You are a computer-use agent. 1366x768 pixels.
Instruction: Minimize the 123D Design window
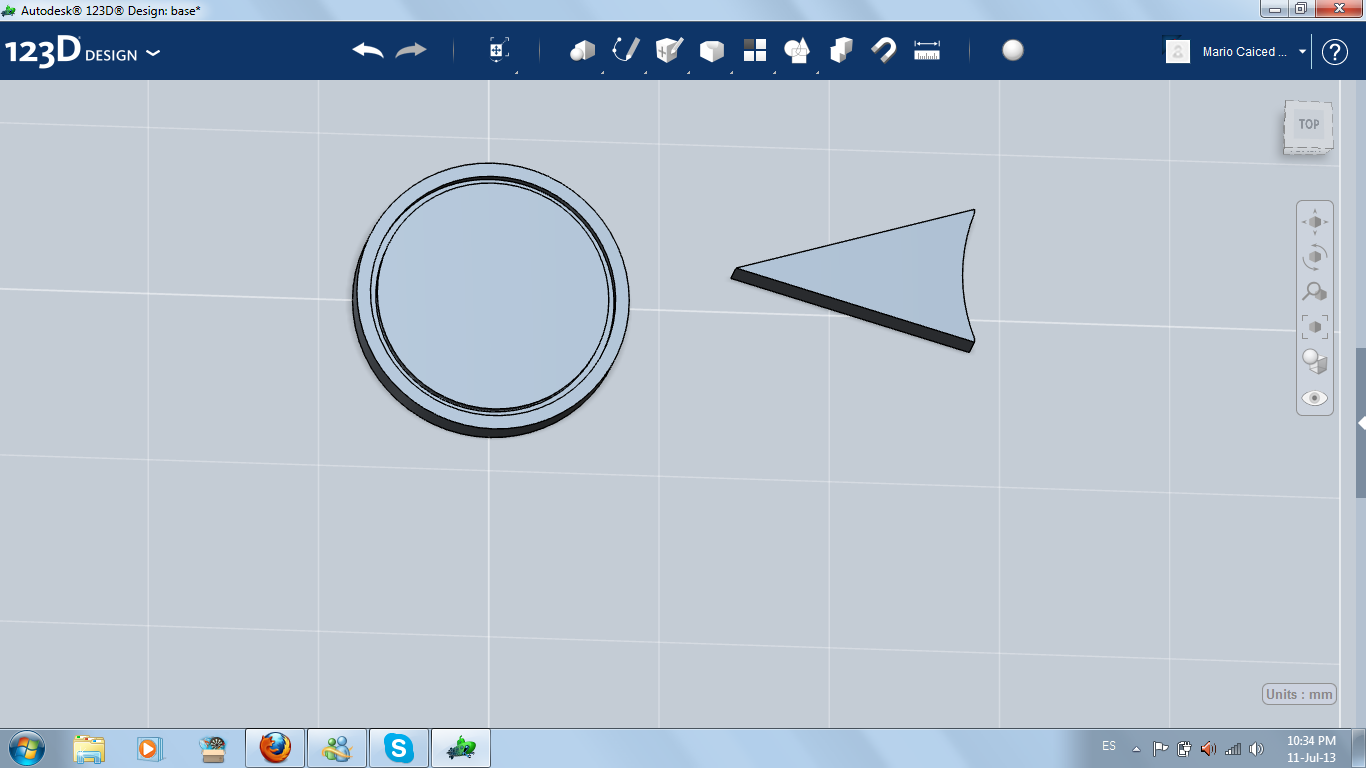click(x=1273, y=9)
